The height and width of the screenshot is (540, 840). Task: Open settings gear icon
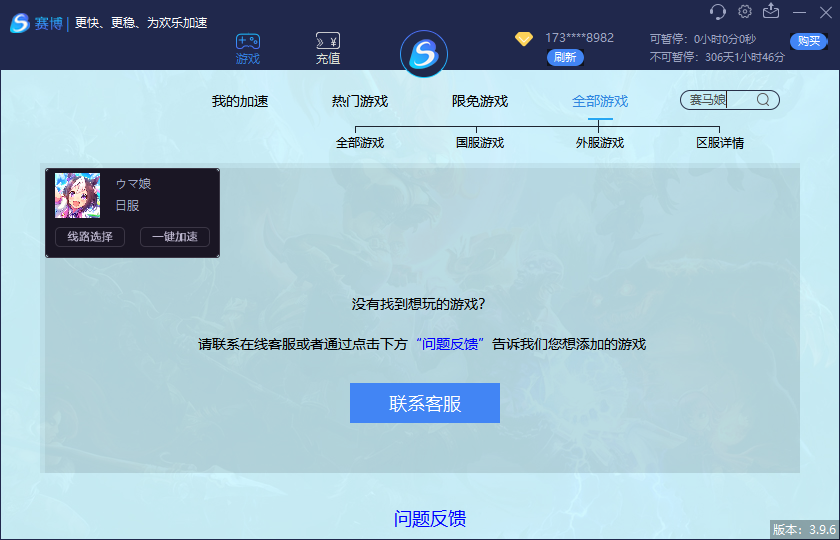[745, 11]
